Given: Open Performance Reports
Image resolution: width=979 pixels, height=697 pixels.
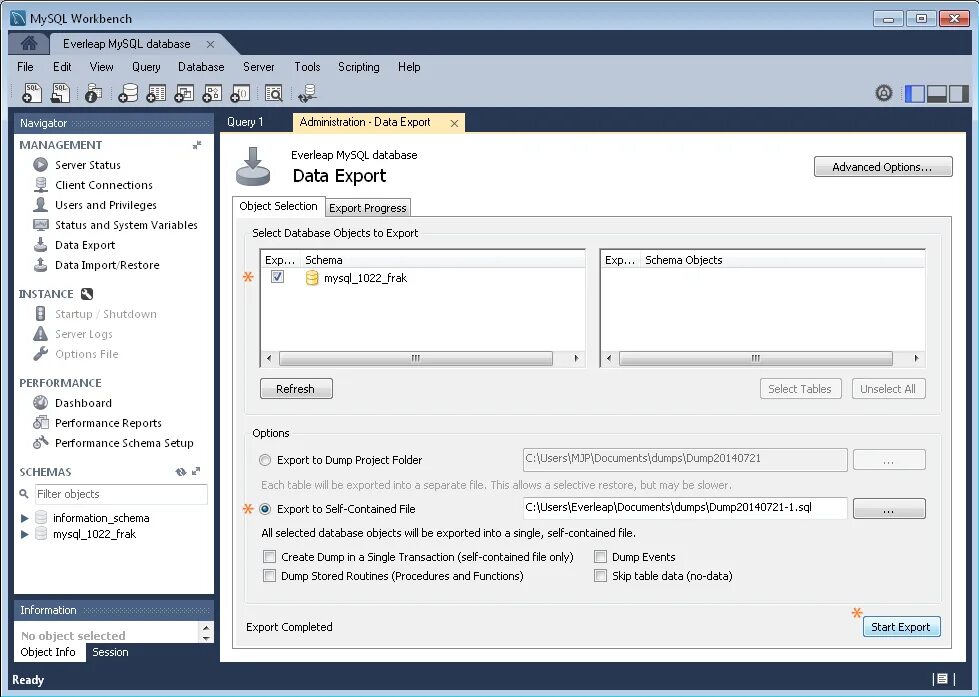Looking at the screenshot, I should tap(108, 423).
